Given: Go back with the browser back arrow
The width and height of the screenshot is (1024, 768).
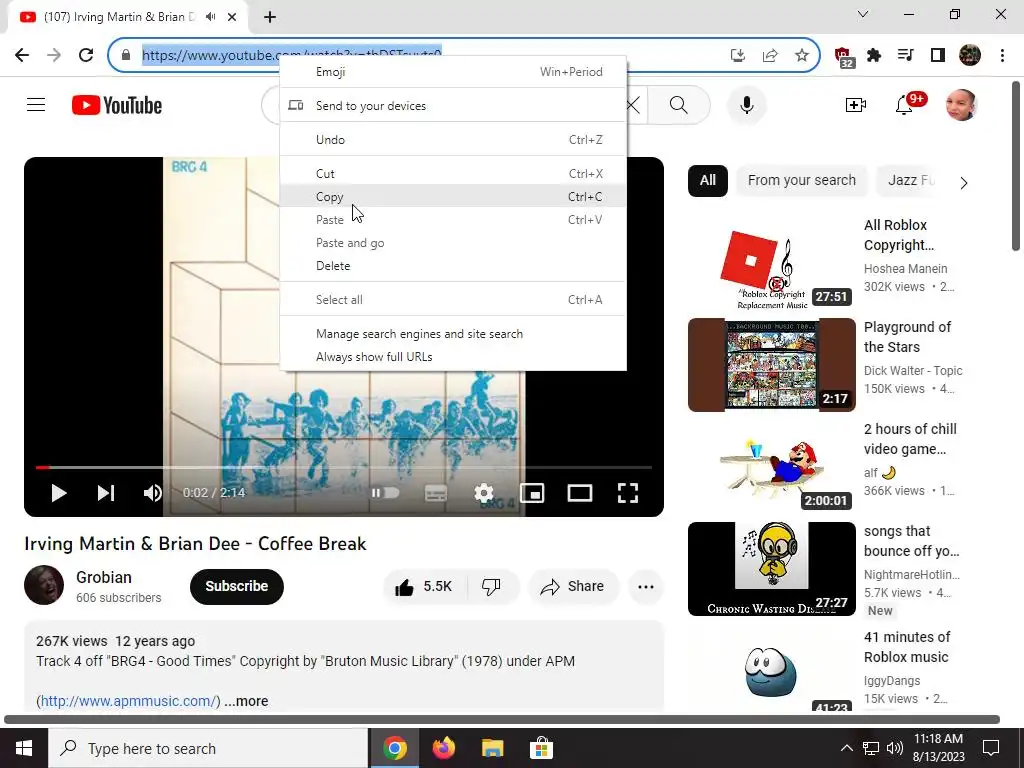Looking at the screenshot, I should pos(22,55).
